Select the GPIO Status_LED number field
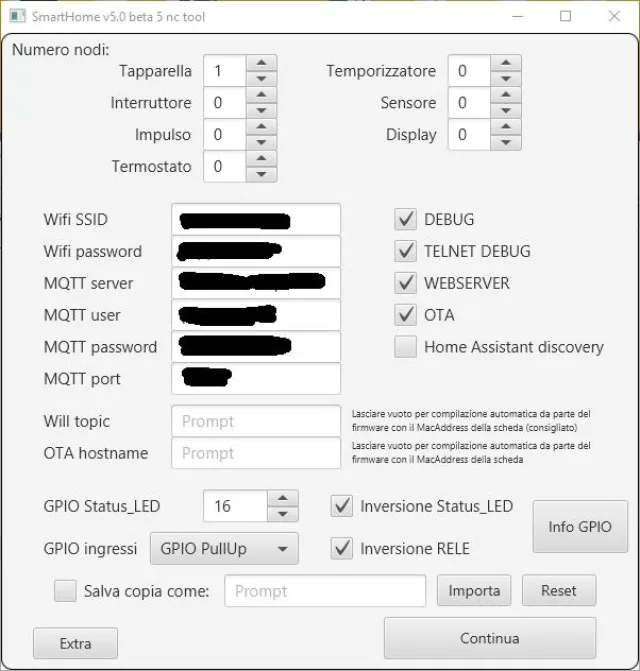The image size is (640, 671). point(236,506)
